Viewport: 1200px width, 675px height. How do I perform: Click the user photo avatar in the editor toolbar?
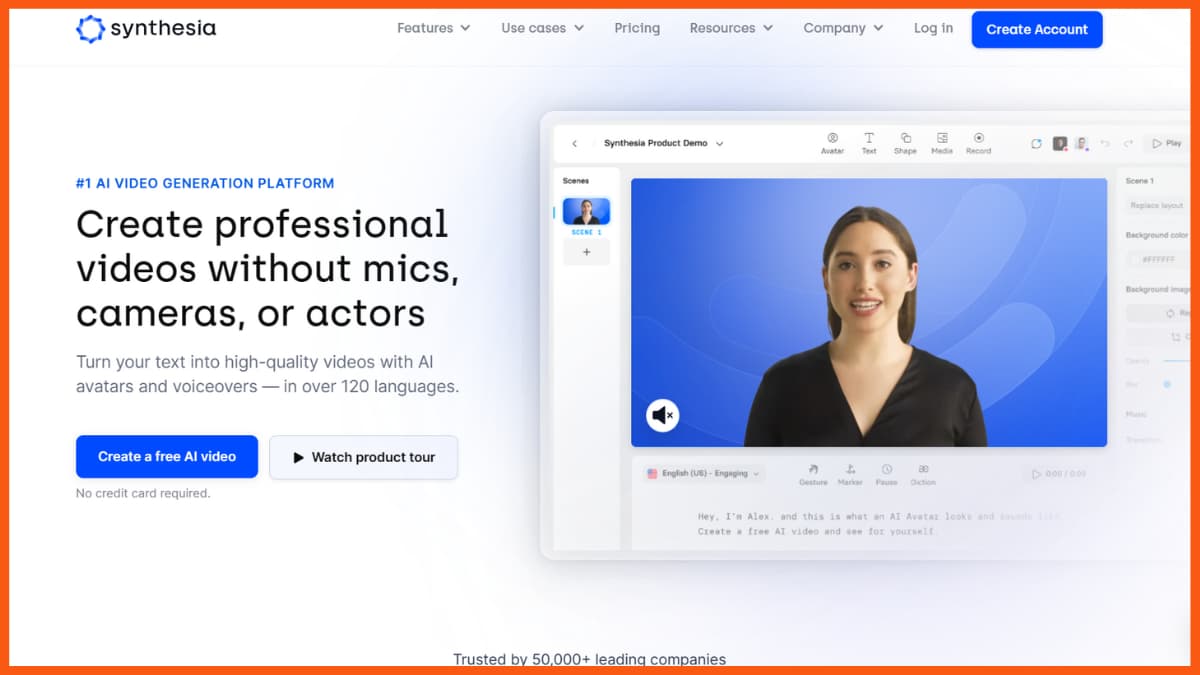[x=1081, y=144]
